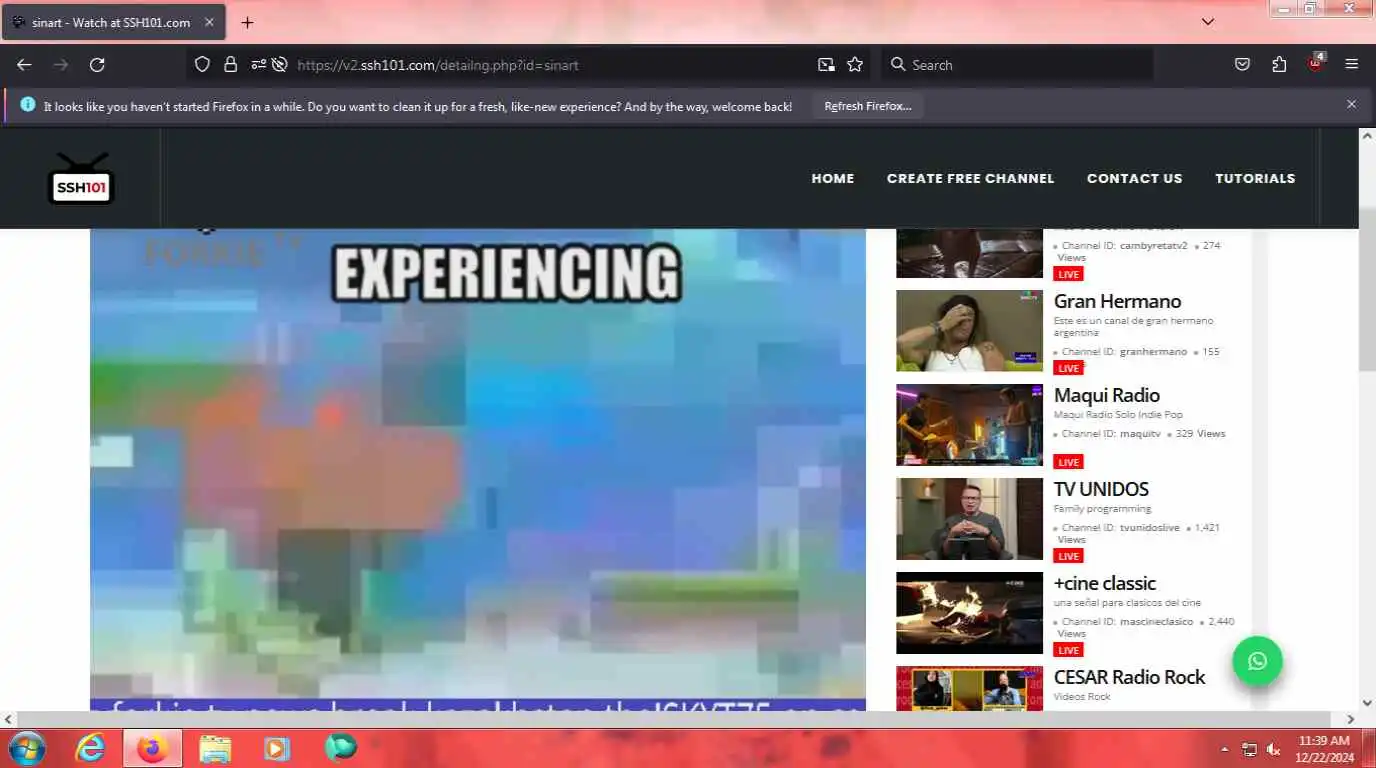1376x768 pixels.
Task: Open the shield tracking protection icon
Action: [202, 65]
